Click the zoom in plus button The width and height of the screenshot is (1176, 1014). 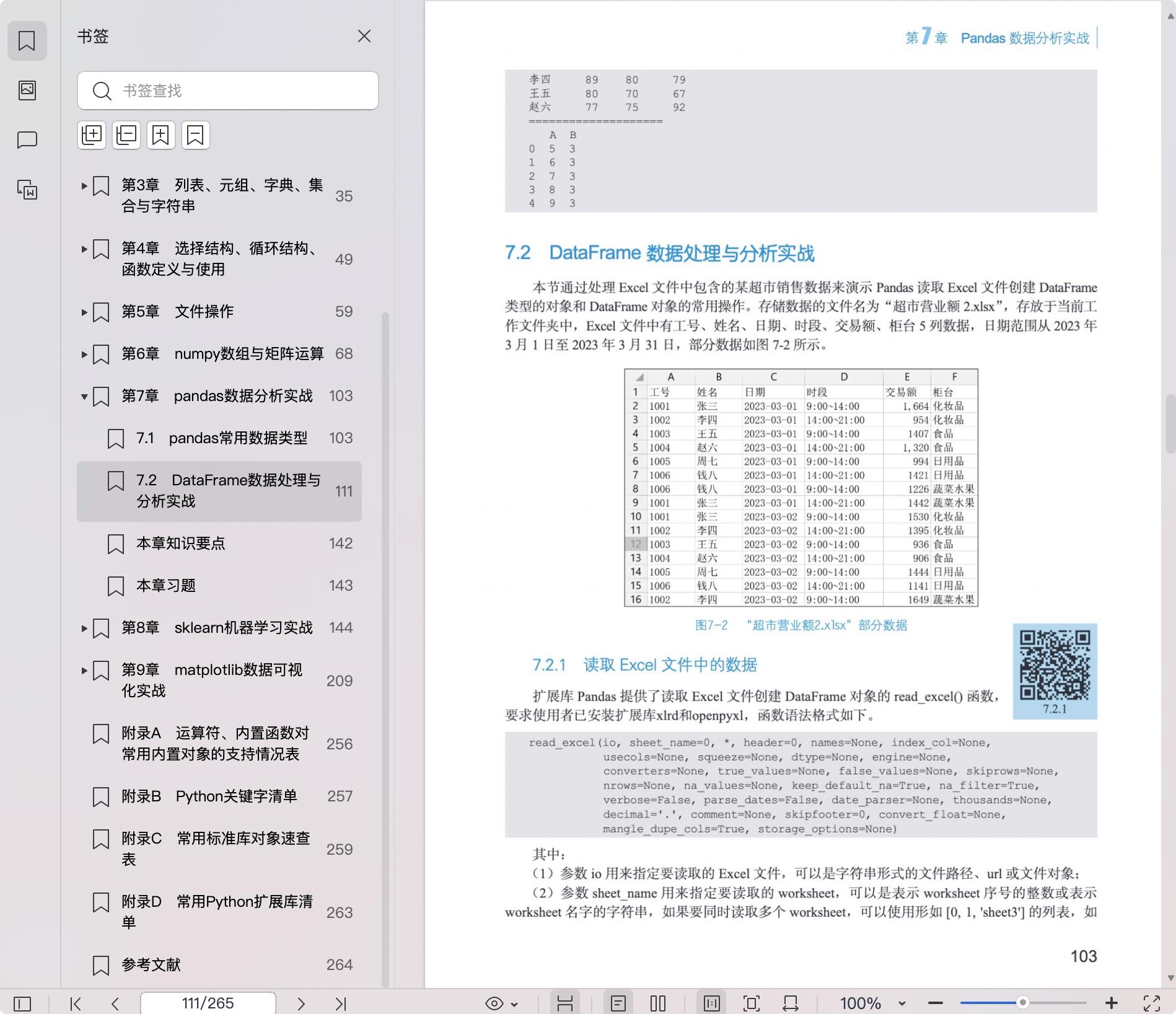click(1112, 1003)
